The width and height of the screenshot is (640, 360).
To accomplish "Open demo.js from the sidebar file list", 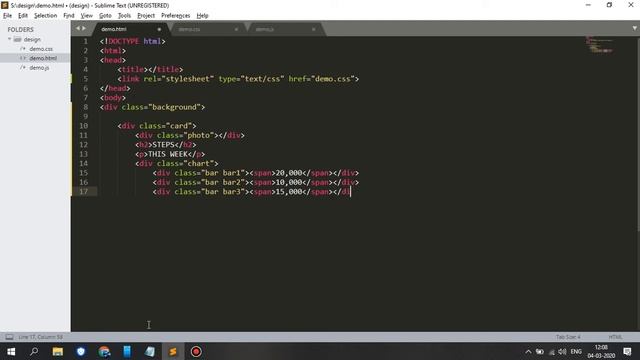I will pyautogui.click(x=39, y=67).
